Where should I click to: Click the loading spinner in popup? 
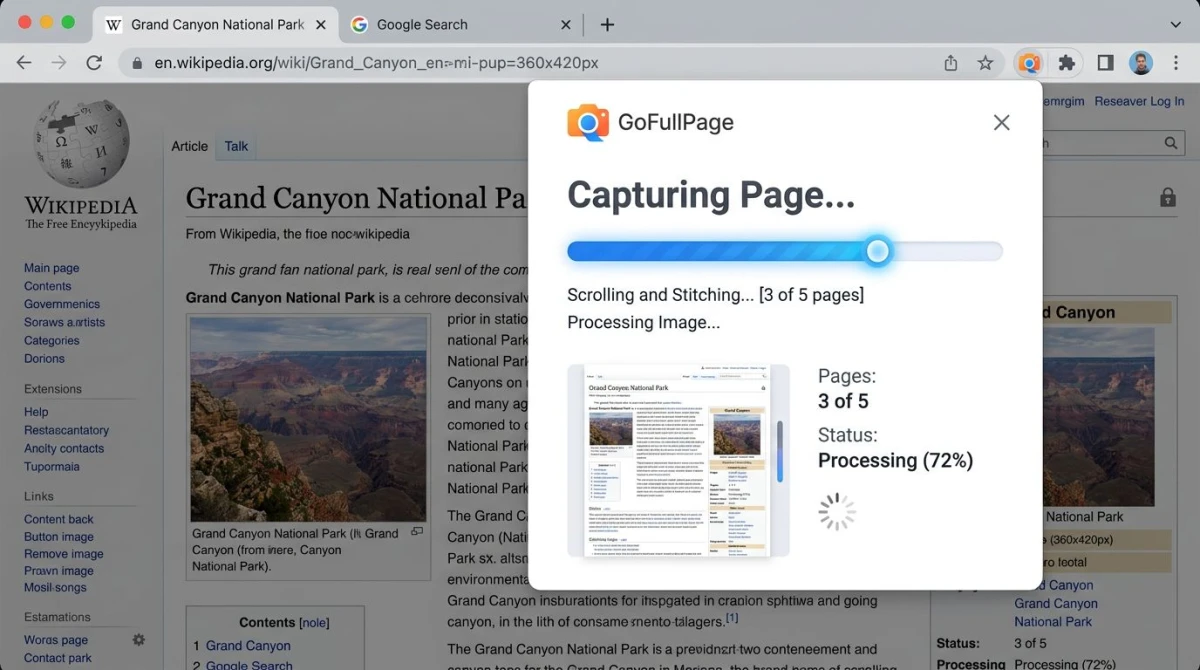[x=837, y=511]
